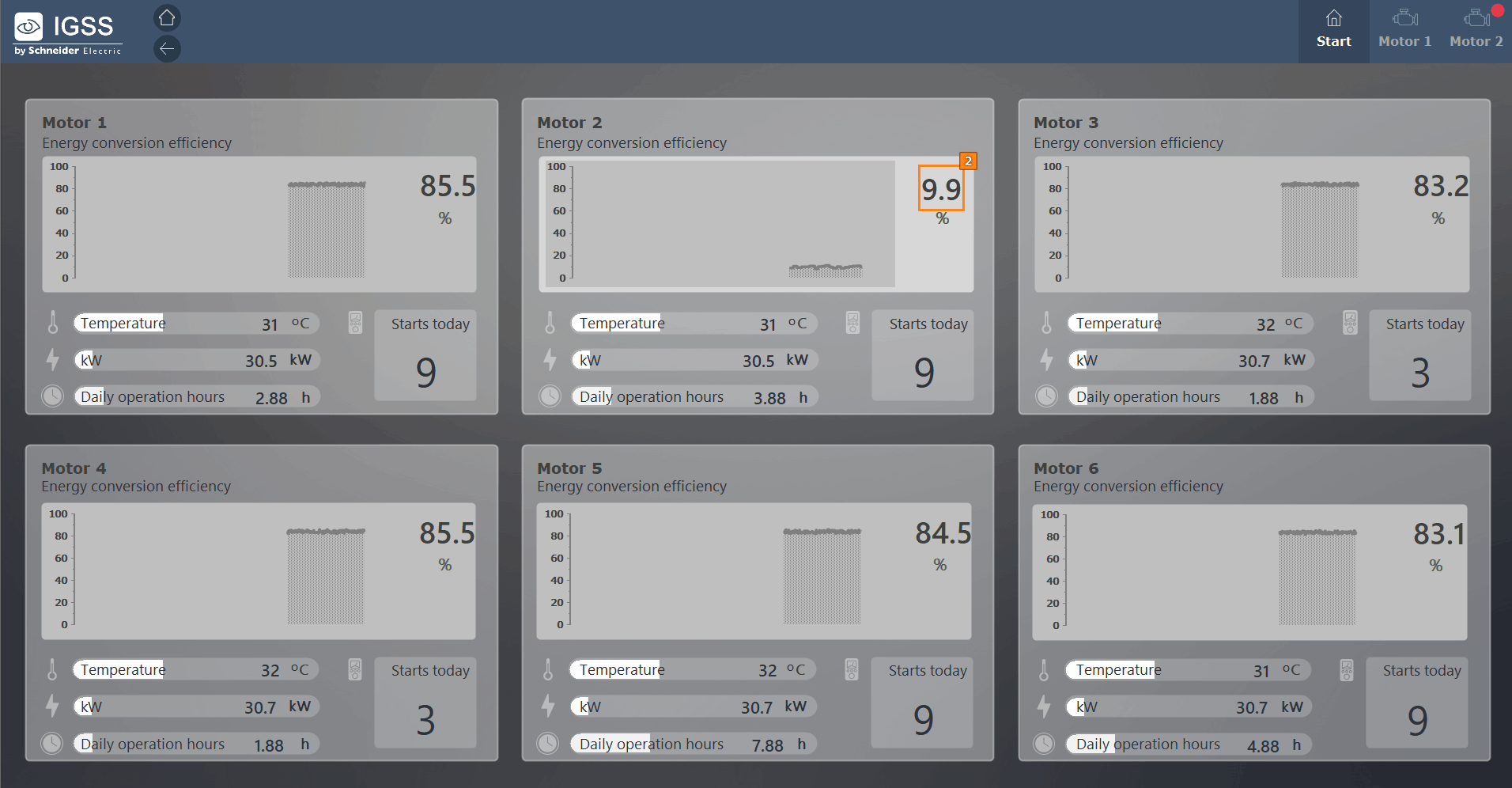The height and width of the screenshot is (788, 1512).
Task: Click the home icon in header
Action: tap(167, 17)
